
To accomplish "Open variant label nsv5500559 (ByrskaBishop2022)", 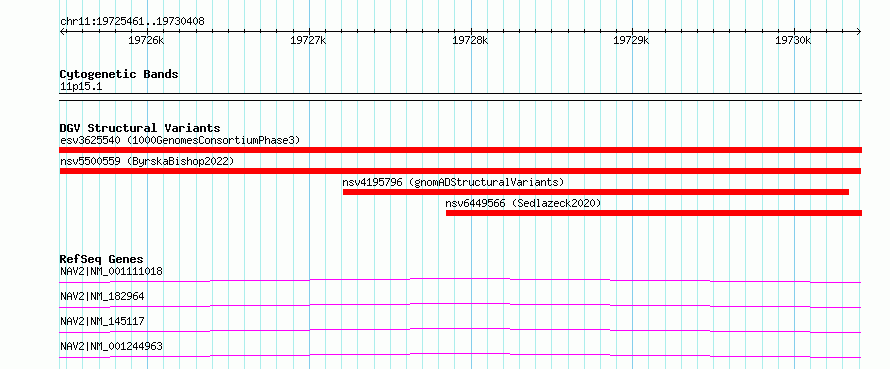I will 147,161.
